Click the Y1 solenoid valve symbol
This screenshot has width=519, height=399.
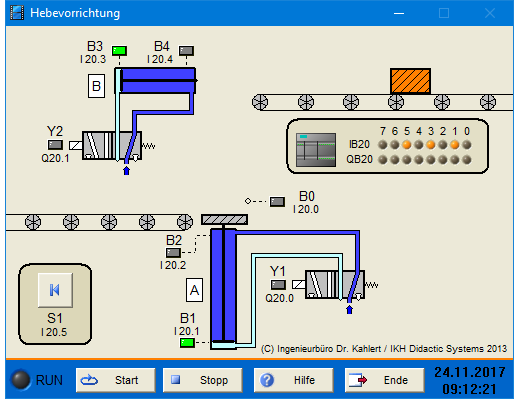[x=335, y=284]
